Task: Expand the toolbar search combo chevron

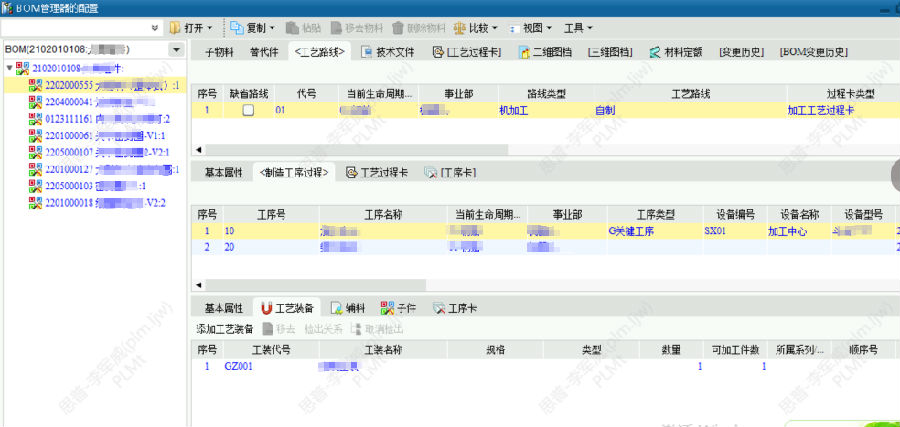Action: [x=154, y=28]
